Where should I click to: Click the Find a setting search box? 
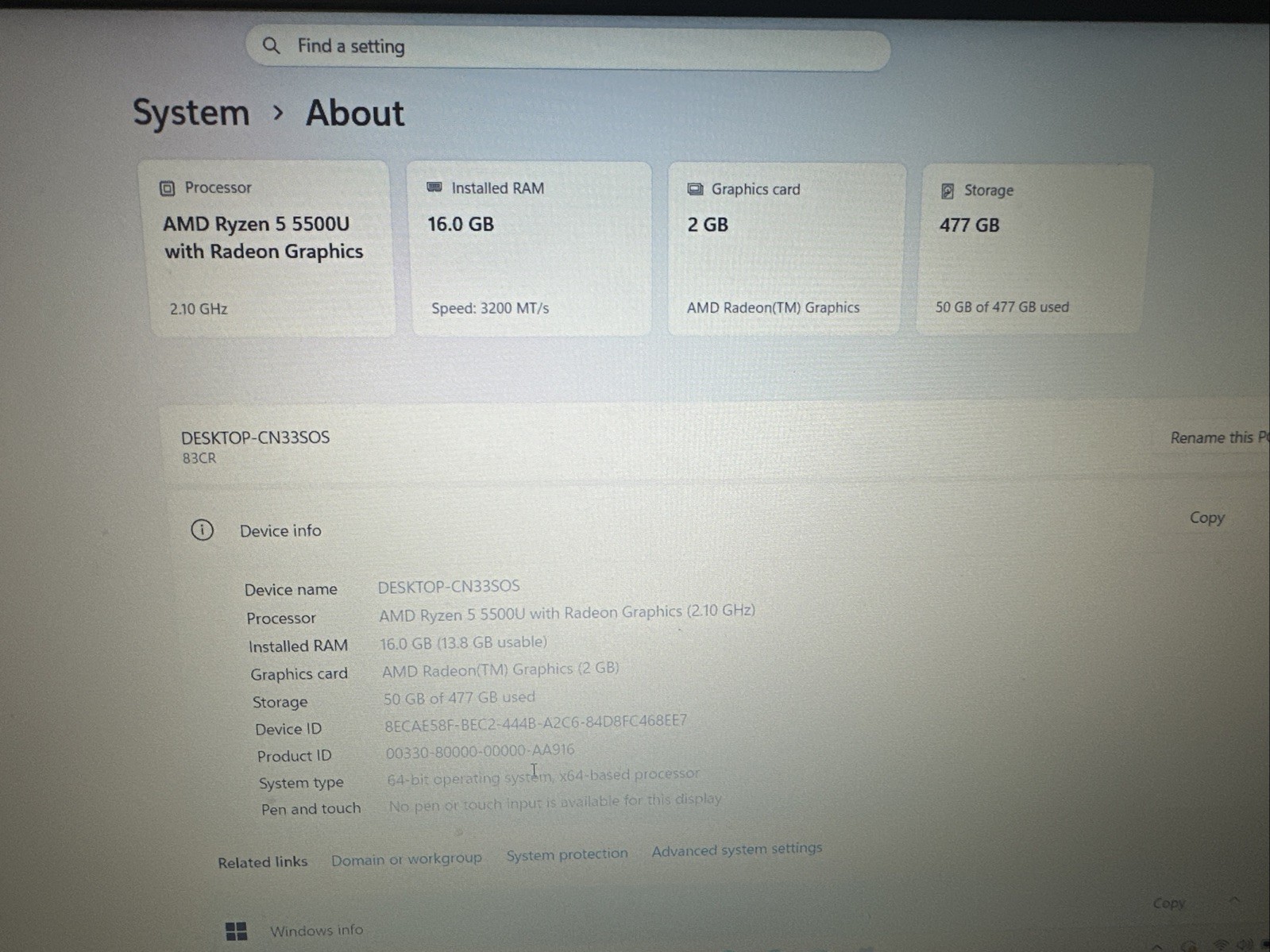pyautogui.click(x=568, y=48)
